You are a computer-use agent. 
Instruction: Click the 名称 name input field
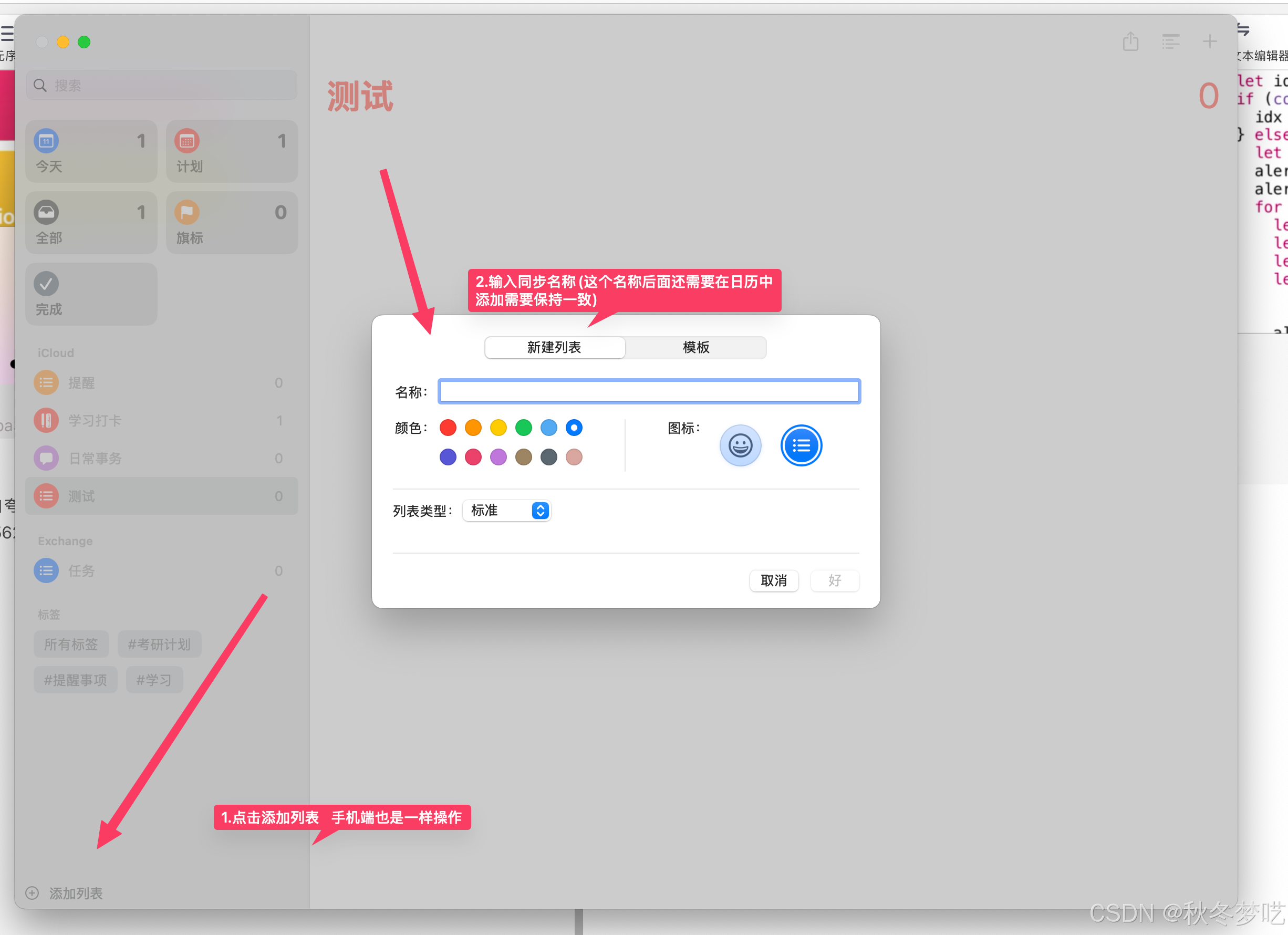pyautogui.click(x=649, y=391)
